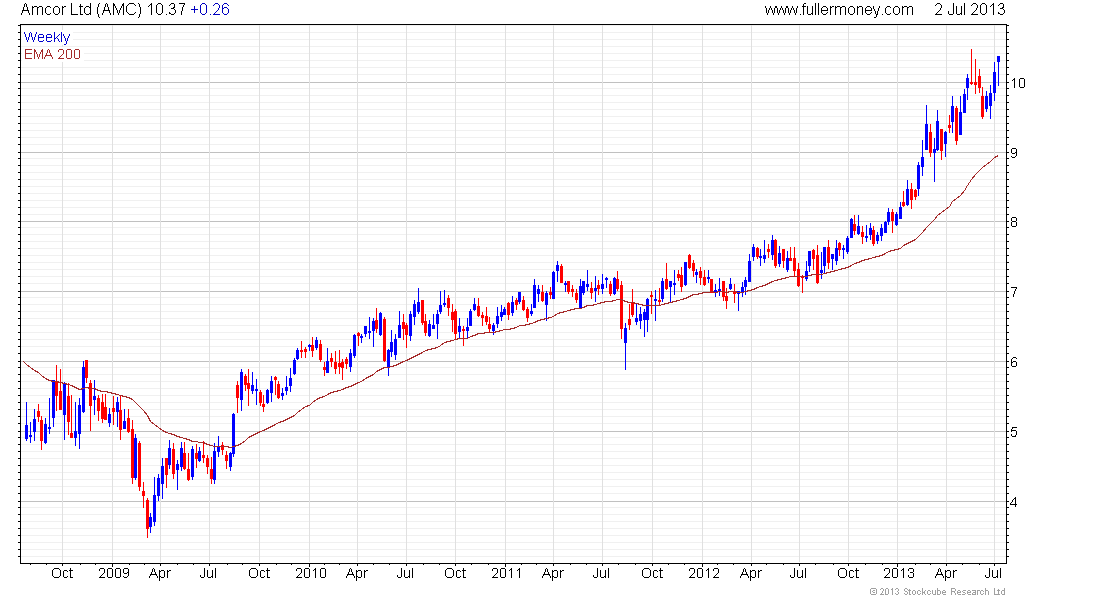This screenshot has width=1100, height=600.
Task: Click the 2010 year label on the time axis
Action: (x=311, y=573)
